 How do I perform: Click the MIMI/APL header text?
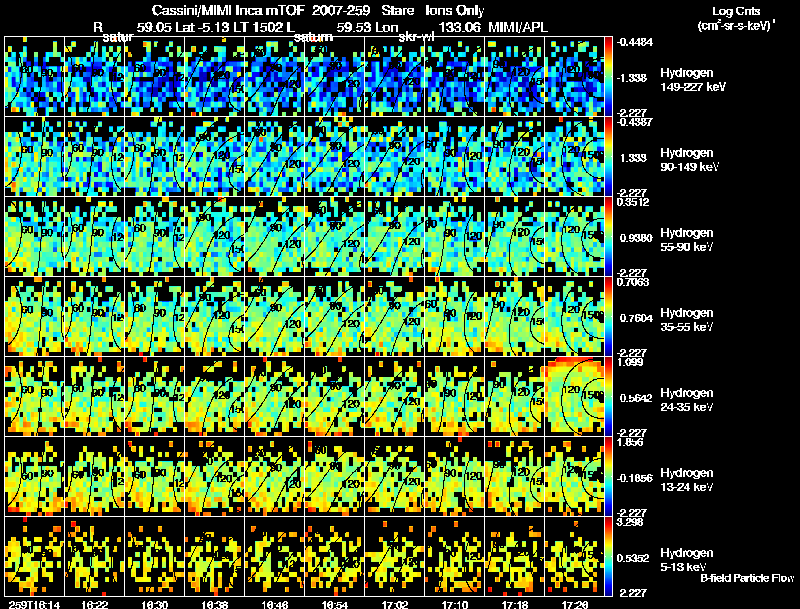[x=518, y=27]
